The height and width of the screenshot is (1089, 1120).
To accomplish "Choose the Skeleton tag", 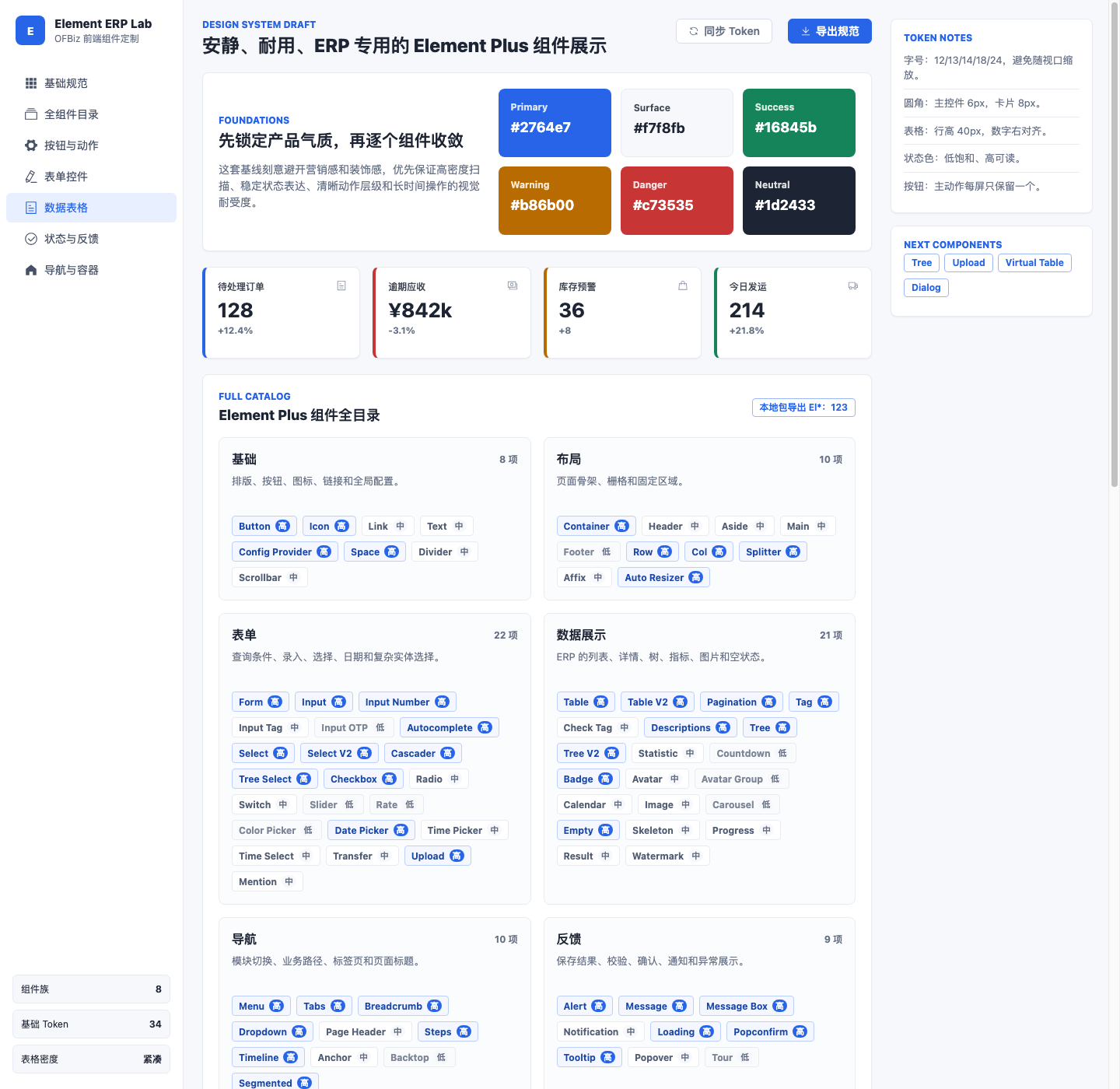I will (x=662, y=831).
